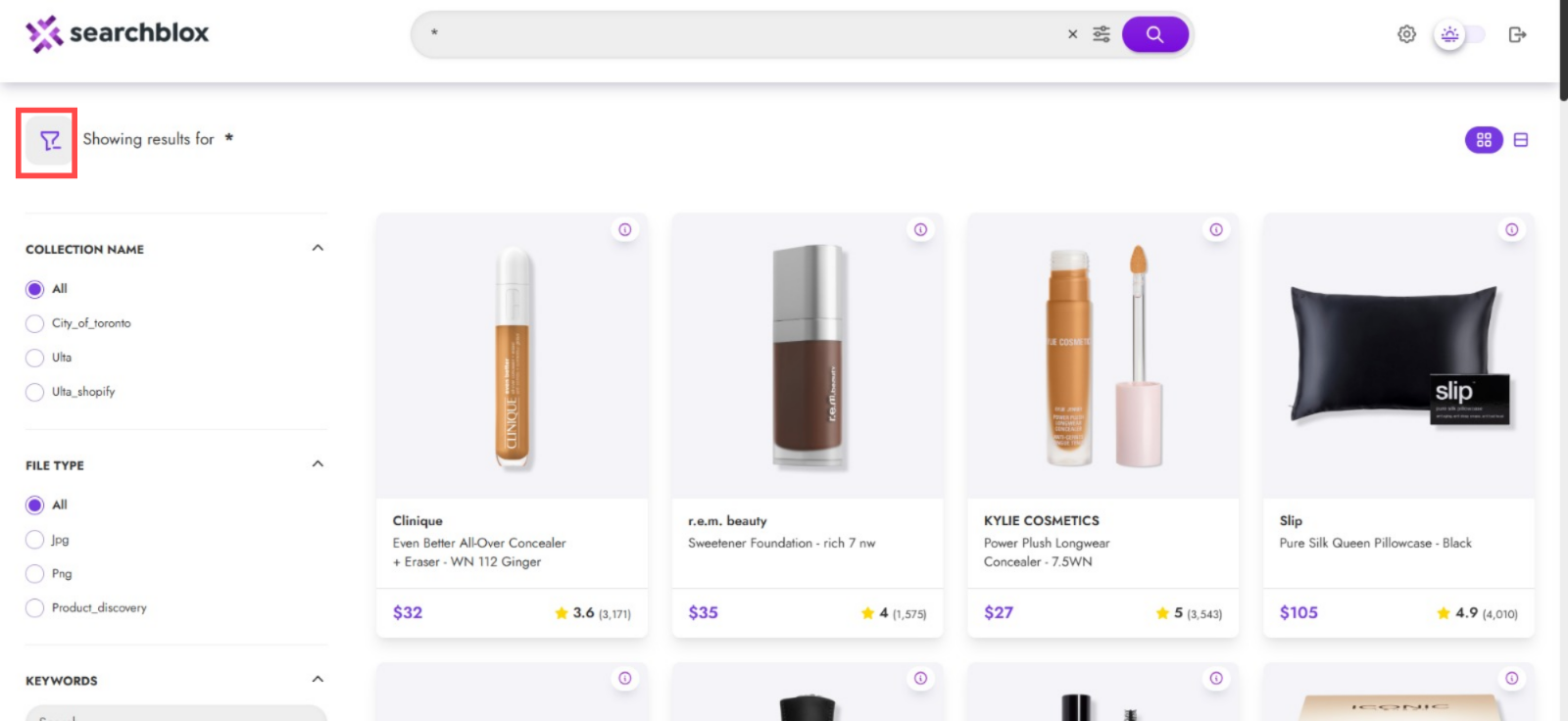Select Product_discovery file type
Screen dimensions: 1568x721
coord(35,608)
